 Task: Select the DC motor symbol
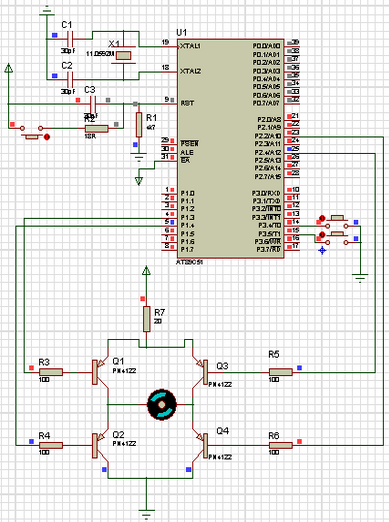pyautogui.click(x=162, y=405)
